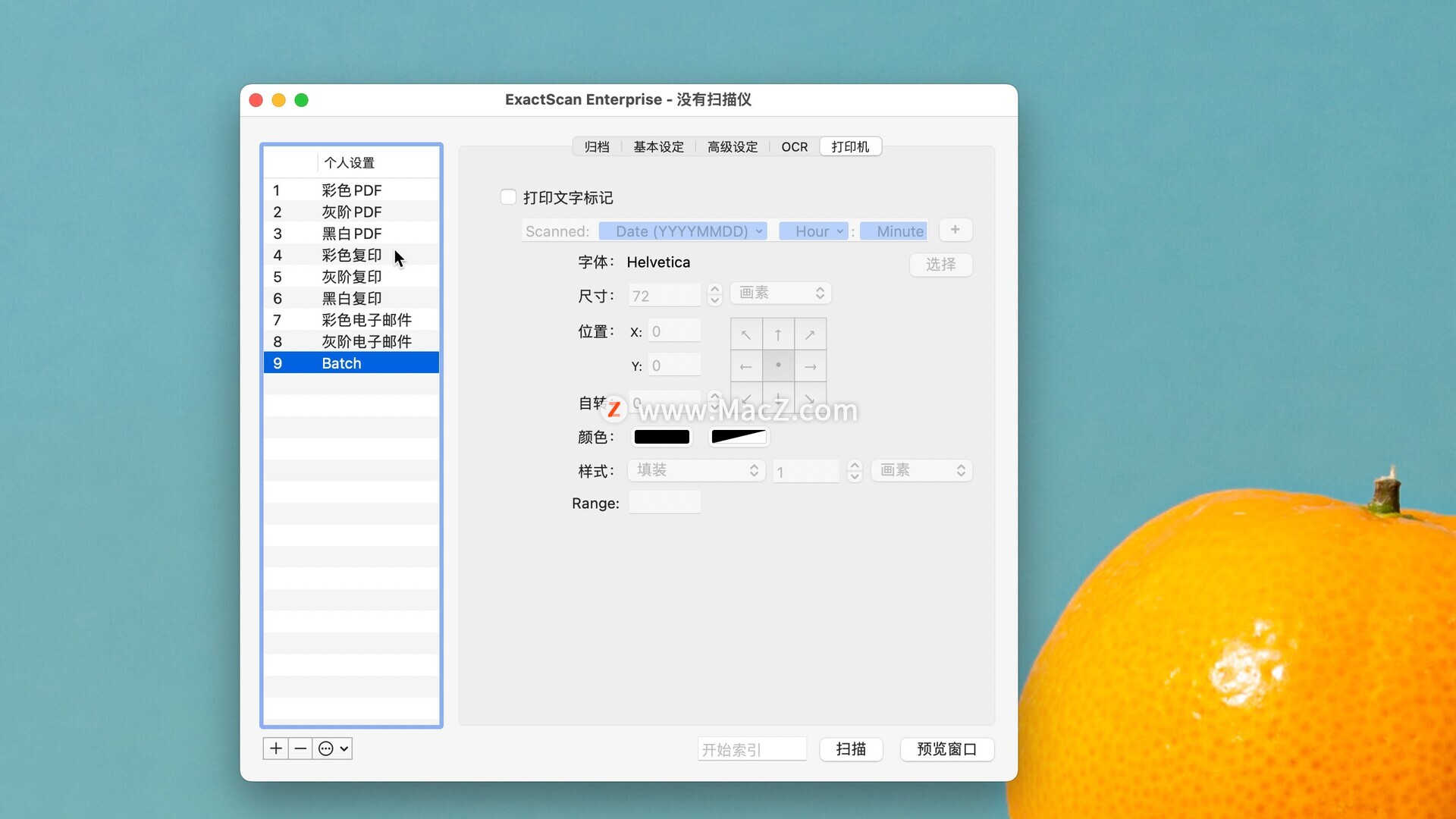
Task: Click the 扫描 scan button
Action: [851, 748]
